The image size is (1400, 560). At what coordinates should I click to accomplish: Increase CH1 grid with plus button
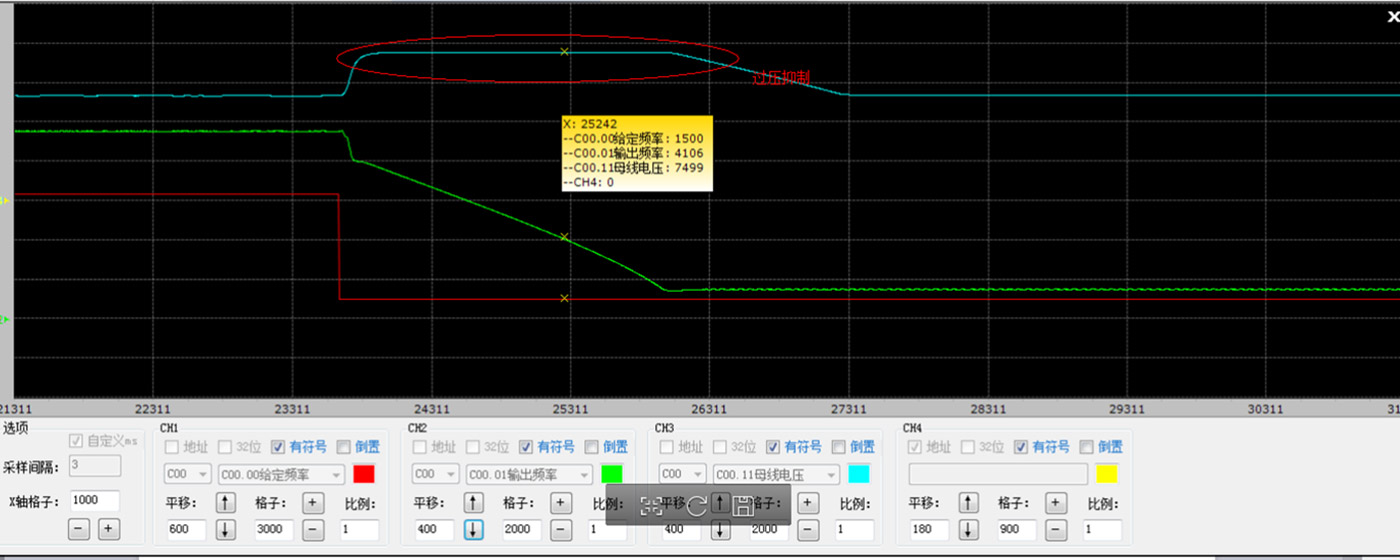pos(313,503)
